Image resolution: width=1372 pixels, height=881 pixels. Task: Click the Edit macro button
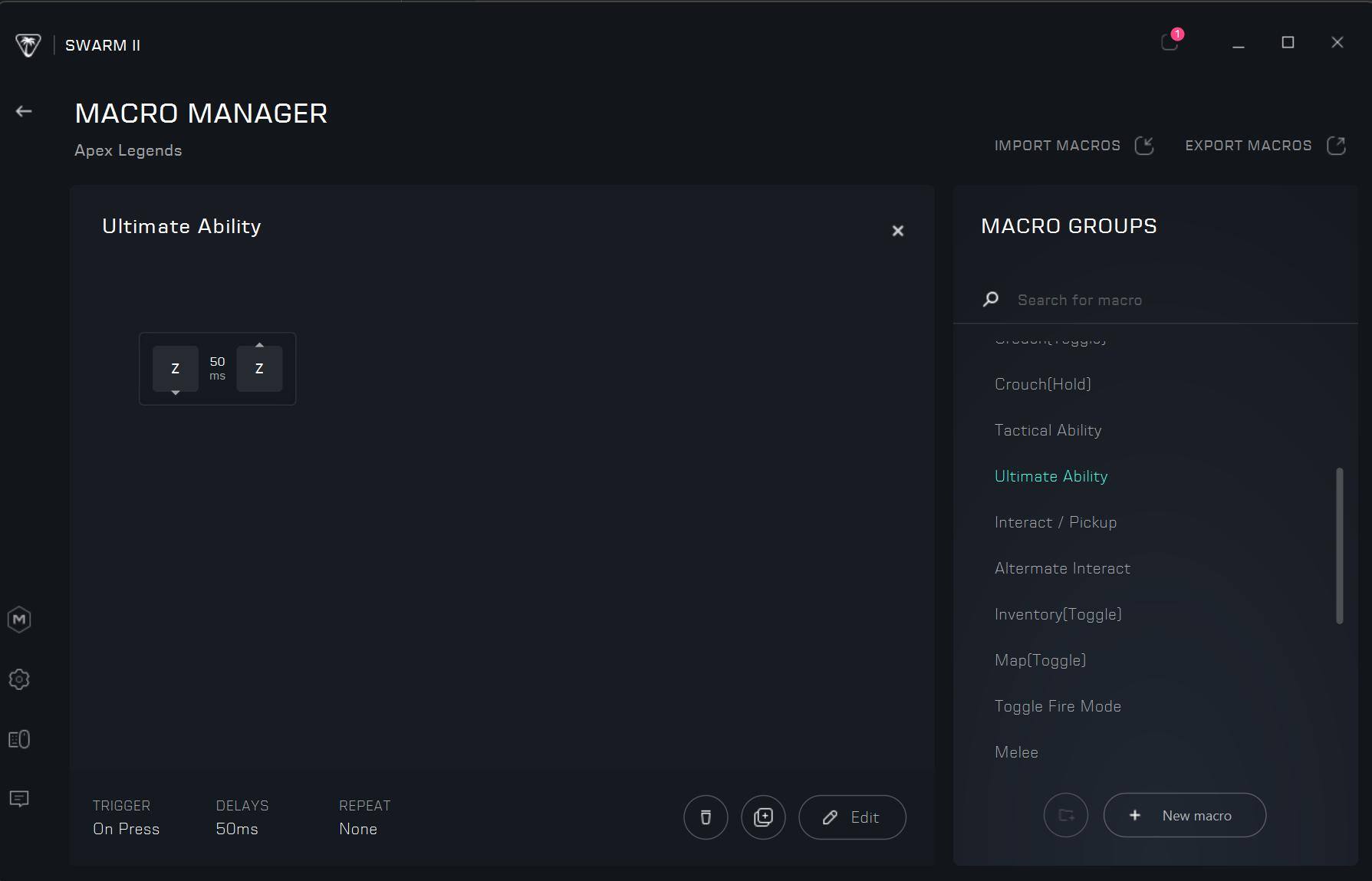[x=852, y=817]
